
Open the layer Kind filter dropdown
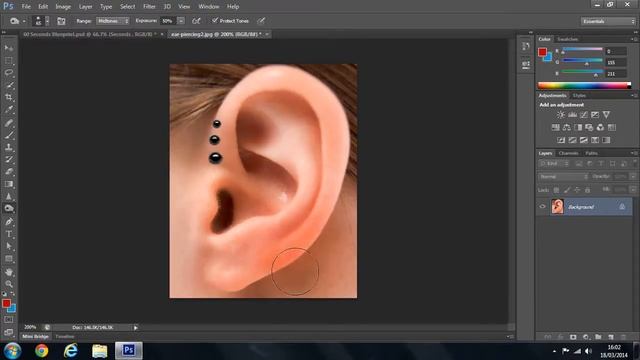click(x=554, y=164)
